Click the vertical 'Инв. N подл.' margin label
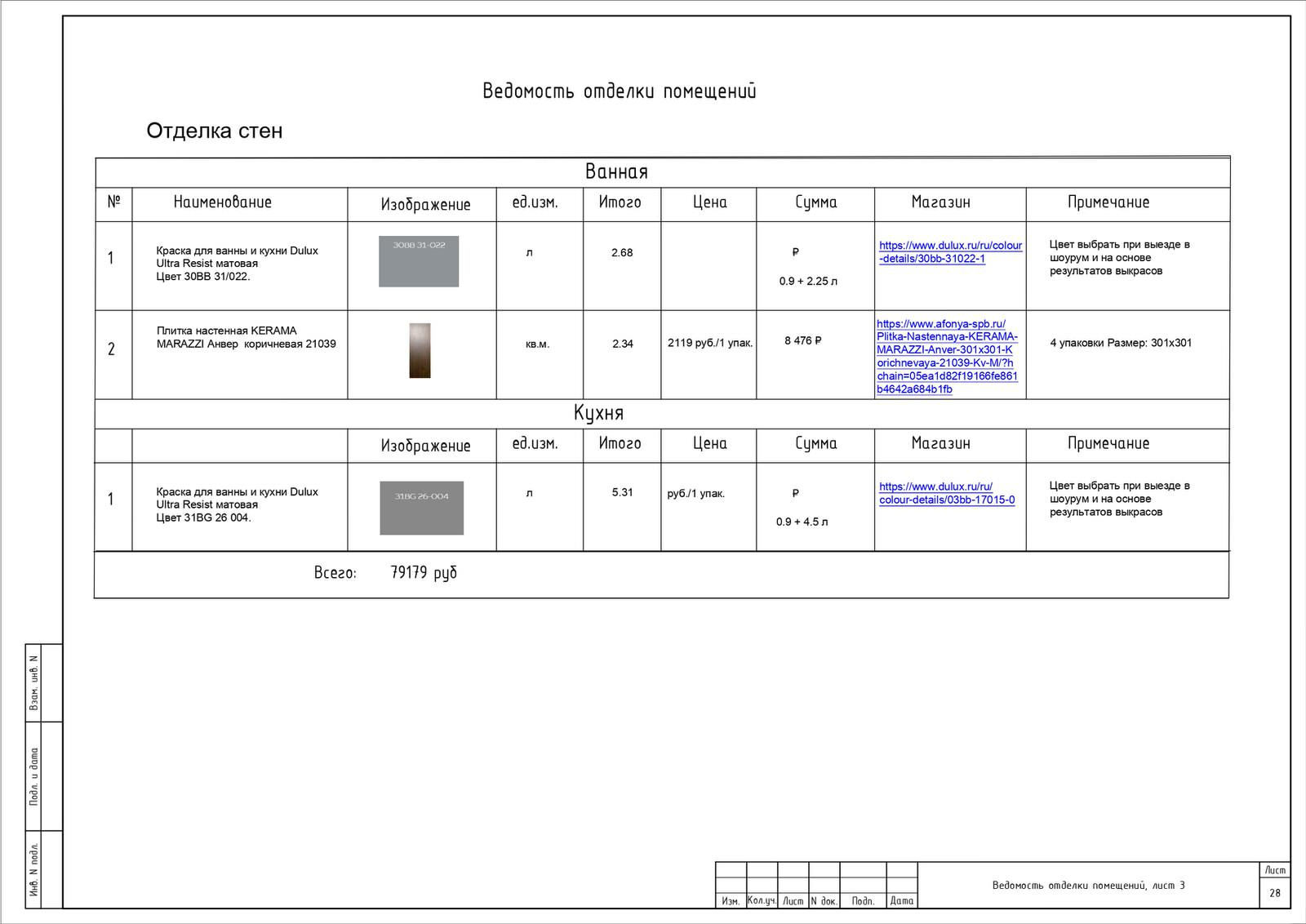 33,870
